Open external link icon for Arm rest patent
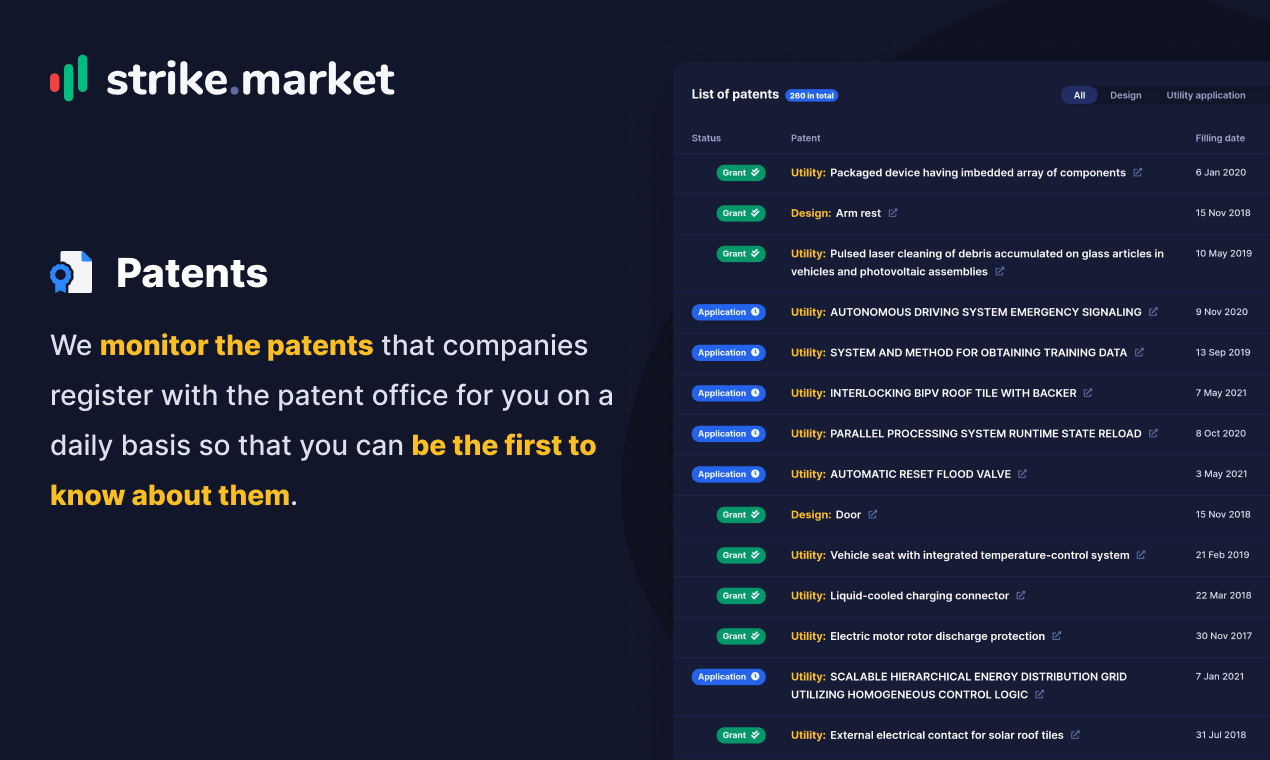1270x760 pixels. [x=893, y=213]
